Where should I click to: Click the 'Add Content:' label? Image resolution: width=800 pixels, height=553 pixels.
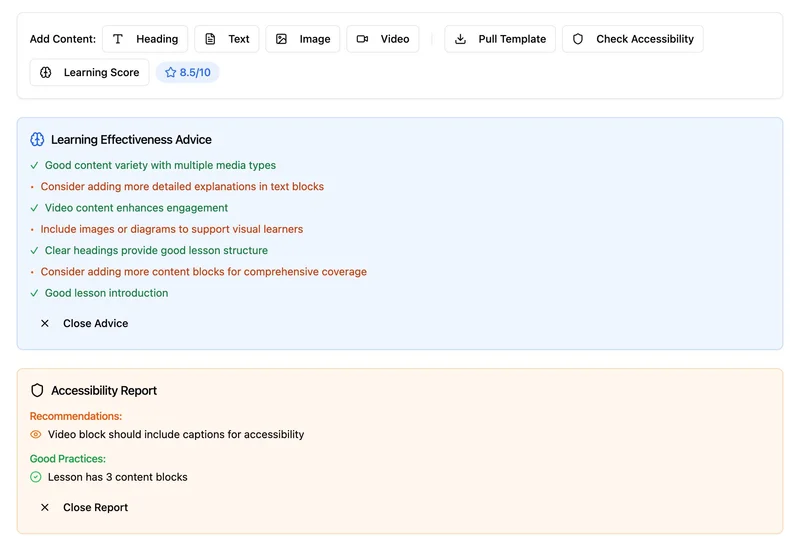(63, 39)
